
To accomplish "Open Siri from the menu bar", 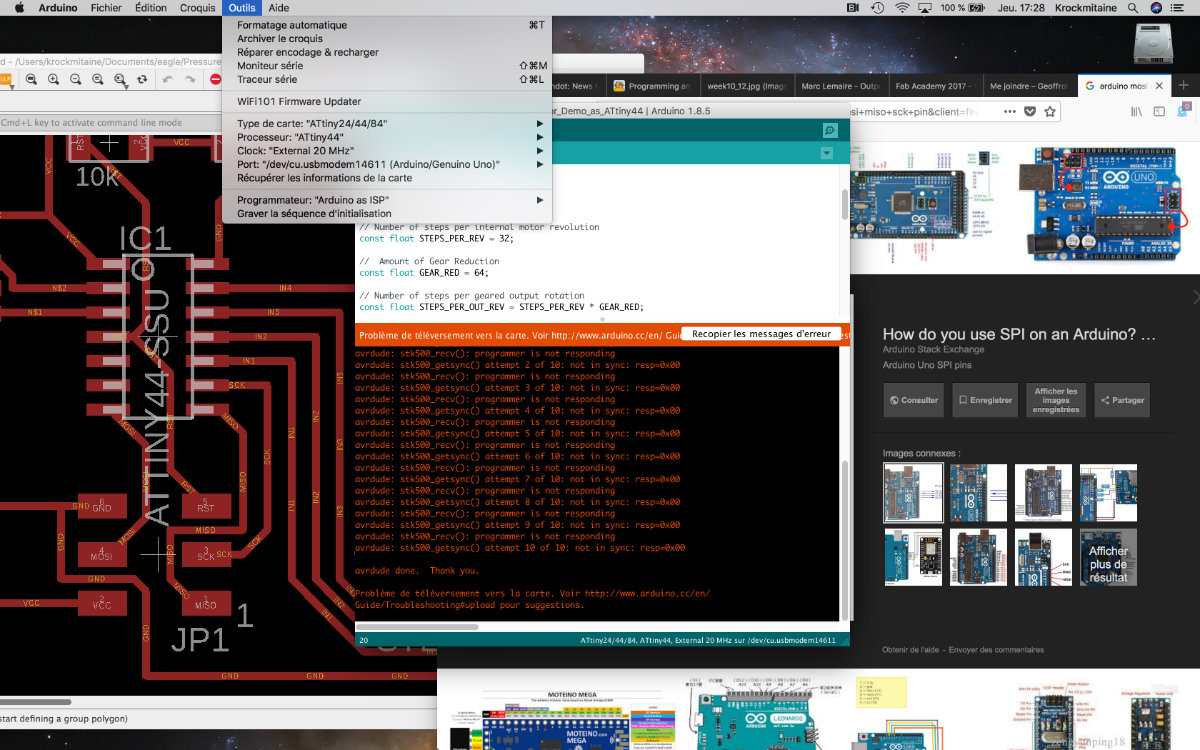I will point(1157,8).
